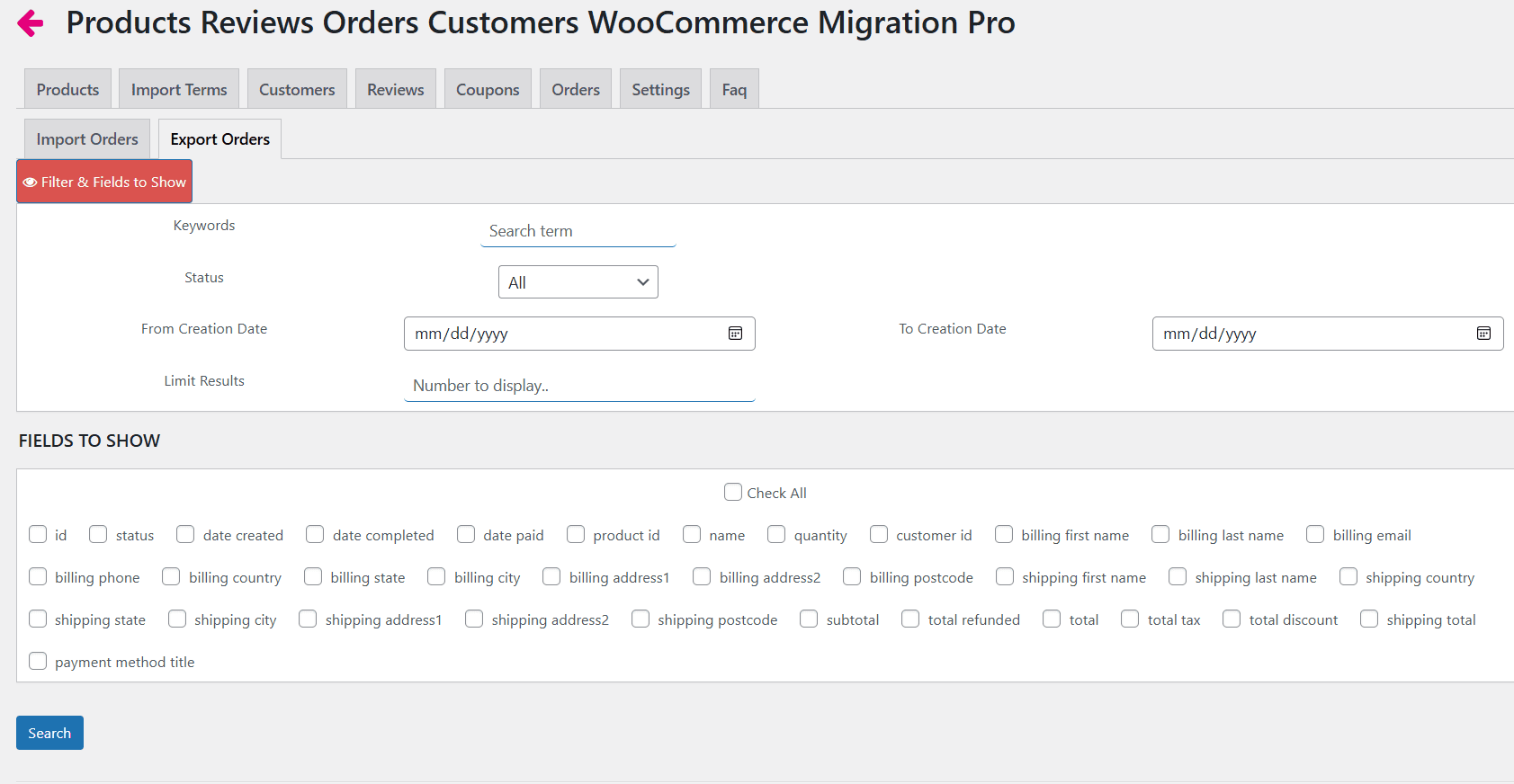Image resolution: width=1514 pixels, height=784 pixels.
Task: Enable the billing first name checkbox
Action: (1004, 534)
